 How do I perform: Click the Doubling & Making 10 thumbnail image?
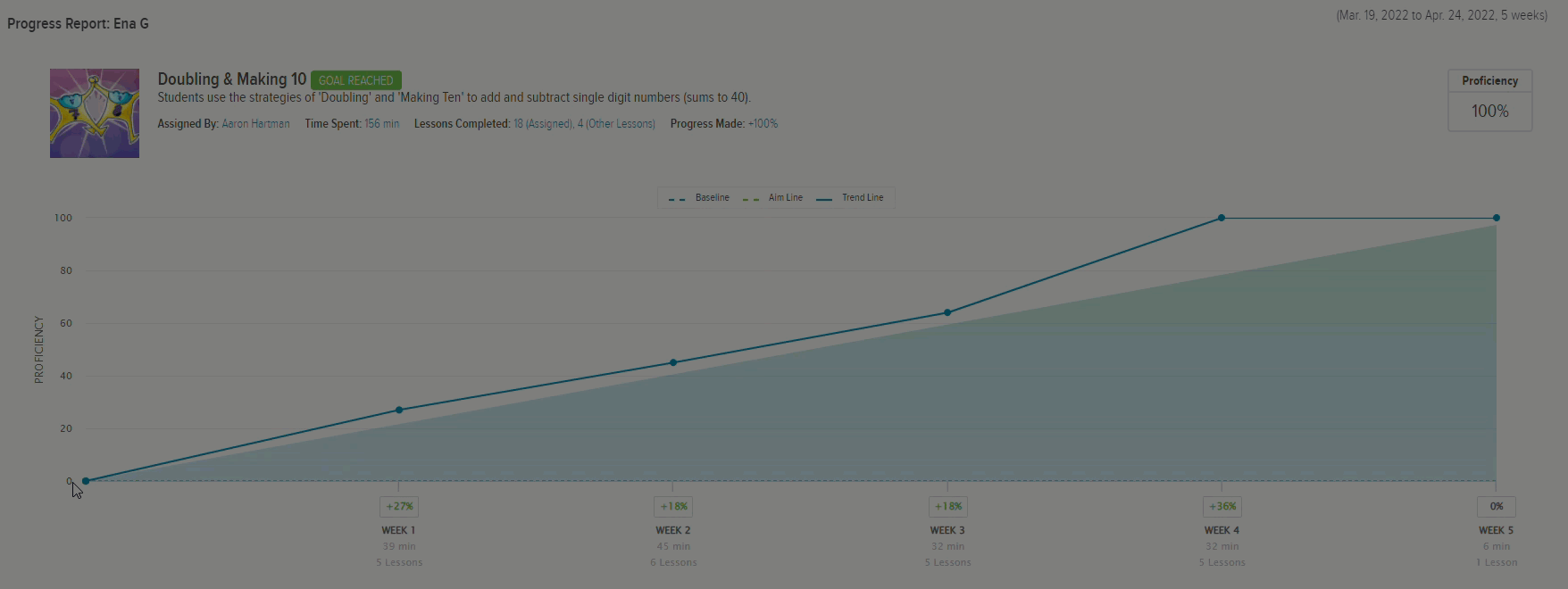click(x=95, y=113)
